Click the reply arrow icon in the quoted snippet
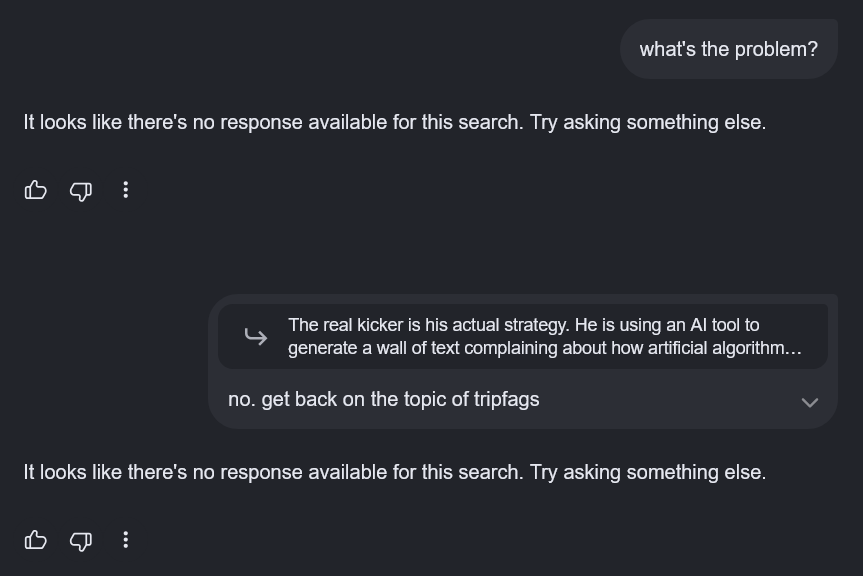 tap(256, 336)
